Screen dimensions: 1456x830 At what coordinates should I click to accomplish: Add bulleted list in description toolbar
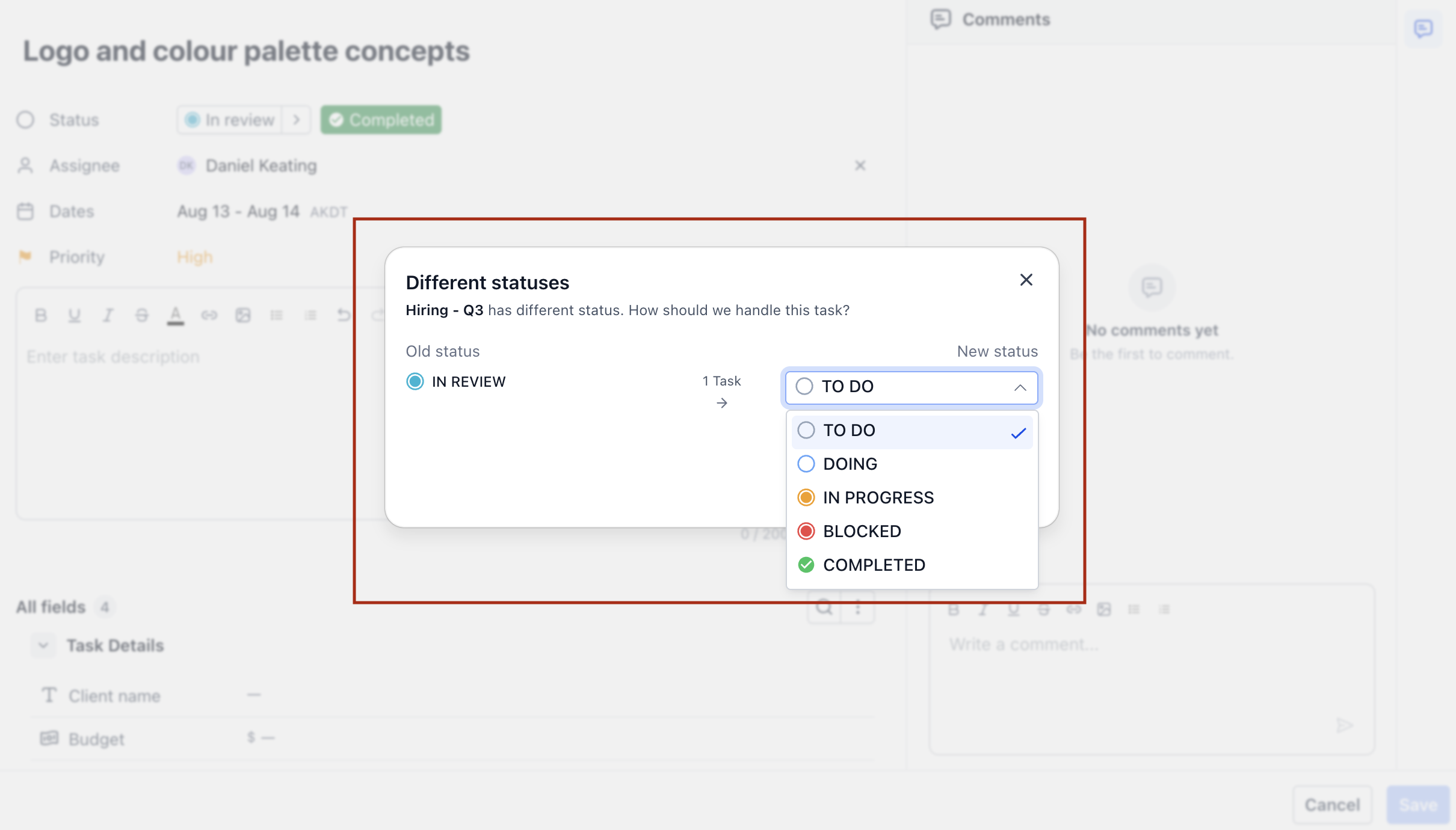pos(277,315)
